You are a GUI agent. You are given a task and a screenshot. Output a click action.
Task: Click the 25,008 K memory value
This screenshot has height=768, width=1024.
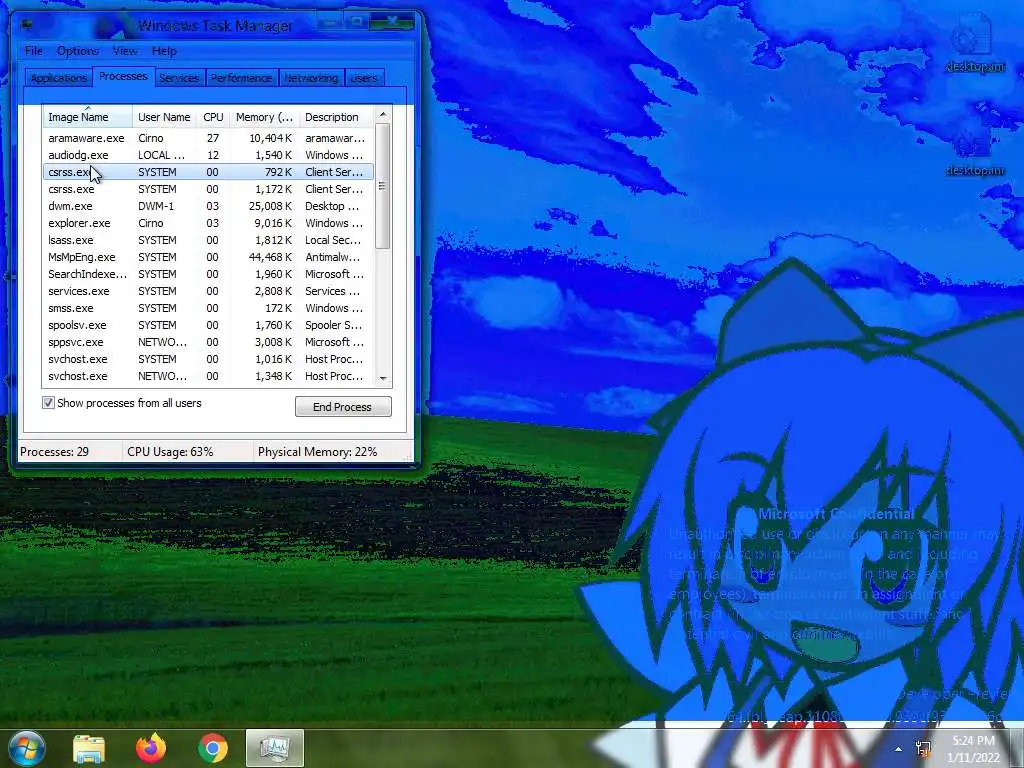pyautogui.click(x=270, y=206)
